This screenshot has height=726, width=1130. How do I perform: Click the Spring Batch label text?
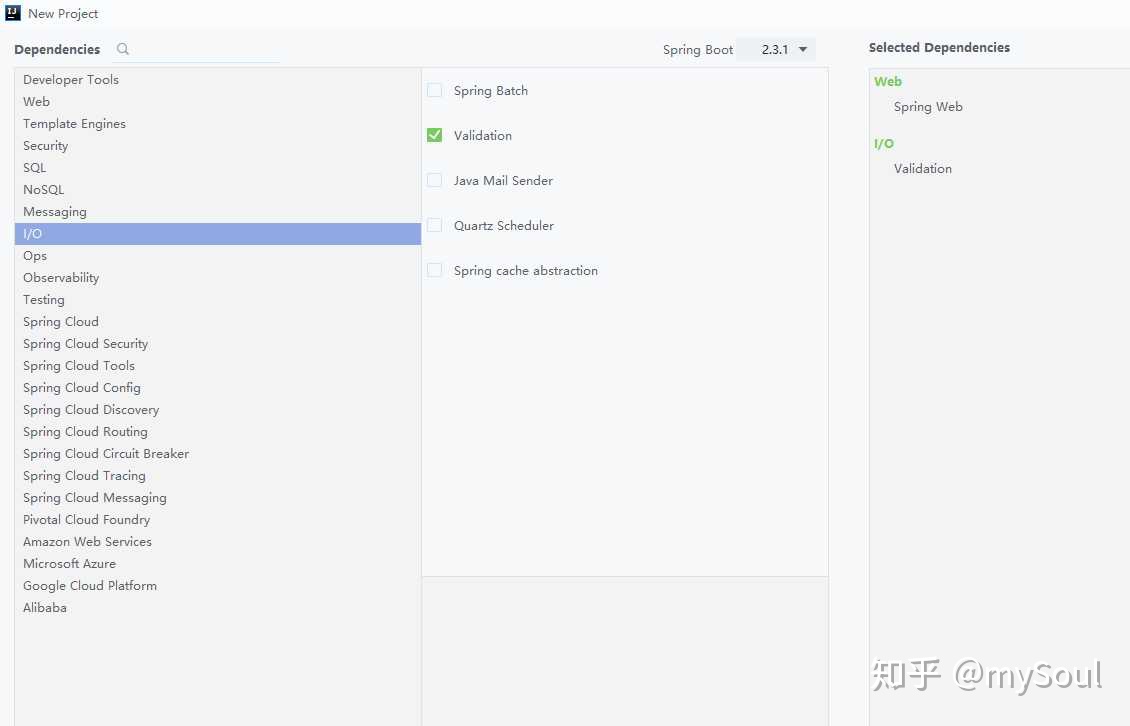coord(491,90)
